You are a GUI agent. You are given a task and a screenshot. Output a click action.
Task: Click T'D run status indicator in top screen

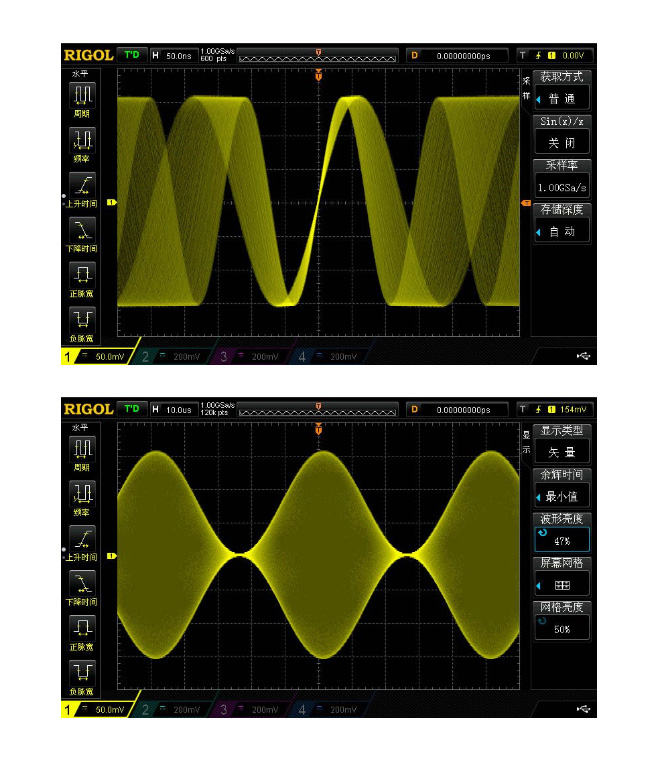(131, 55)
